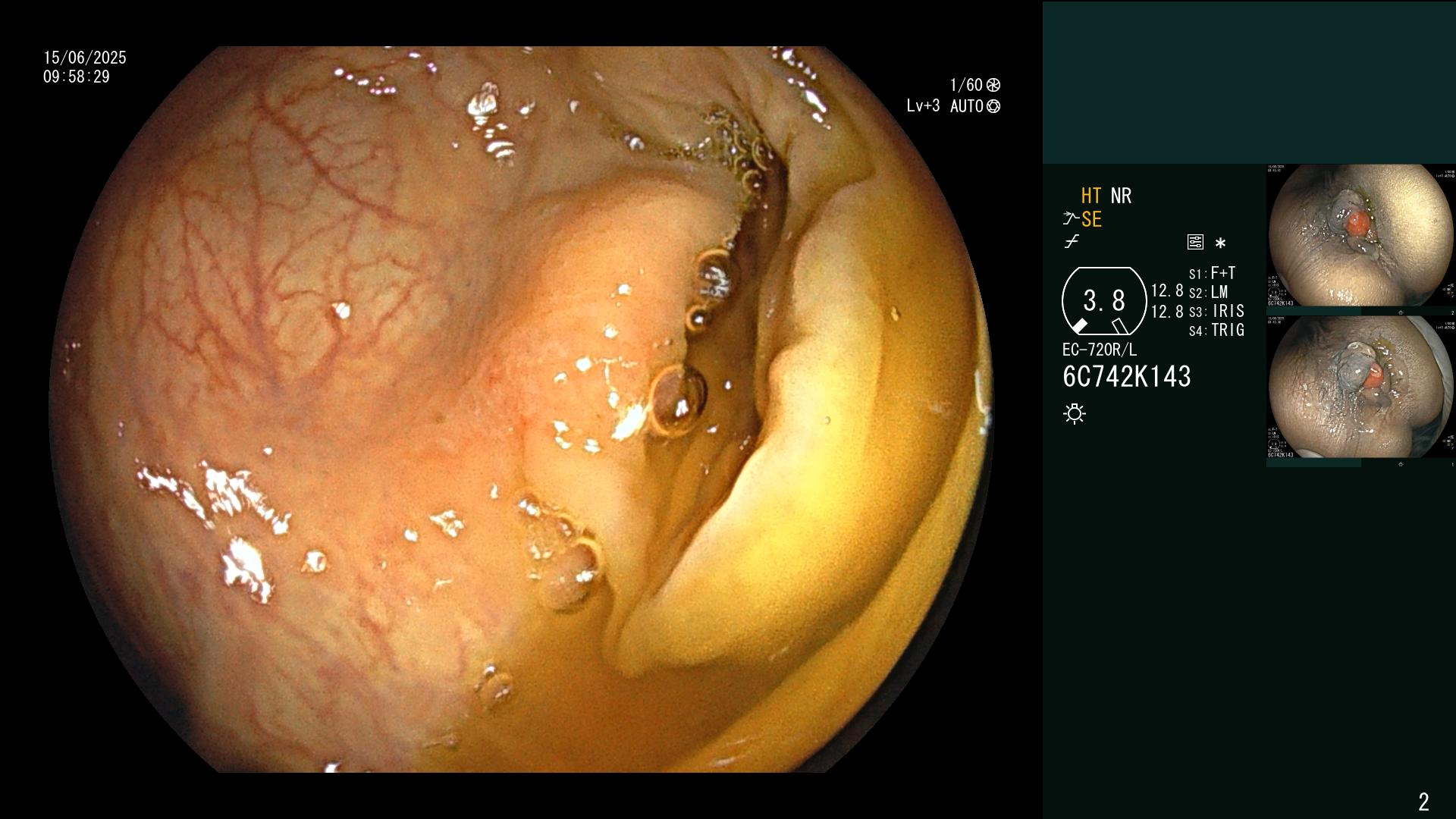Viewport: 1456px width, 819px height.
Task: Click the 1/60 shutter speed icon
Action: pyautogui.click(x=993, y=85)
